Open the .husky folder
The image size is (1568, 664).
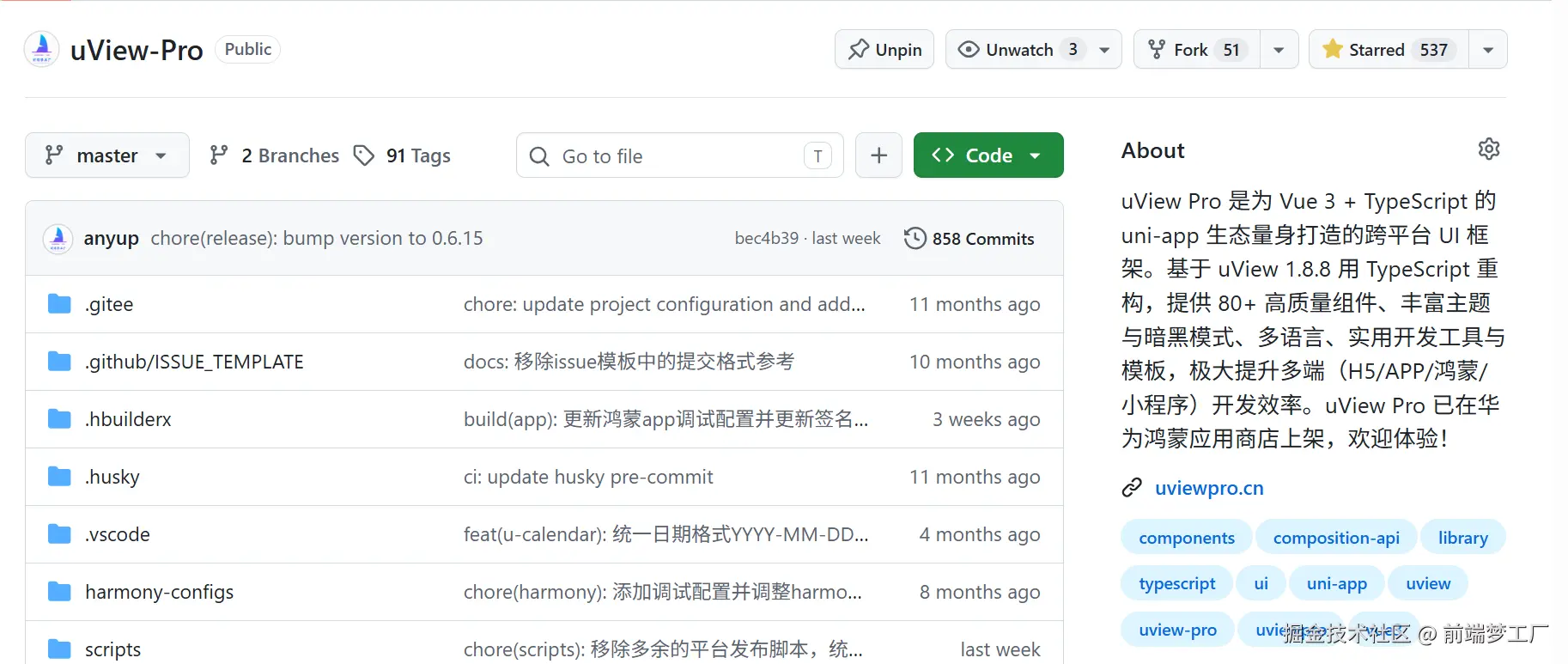coord(112,477)
